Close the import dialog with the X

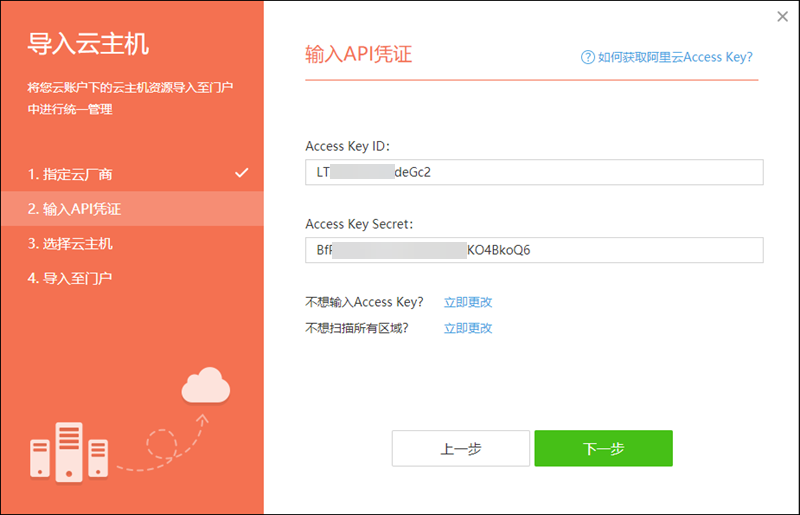point(783,16)
